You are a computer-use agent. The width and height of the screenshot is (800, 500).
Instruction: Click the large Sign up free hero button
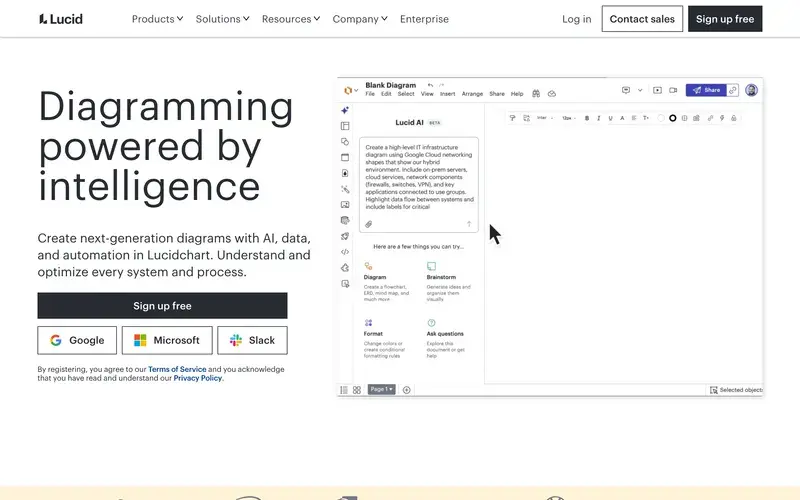[x=162, y=306]
